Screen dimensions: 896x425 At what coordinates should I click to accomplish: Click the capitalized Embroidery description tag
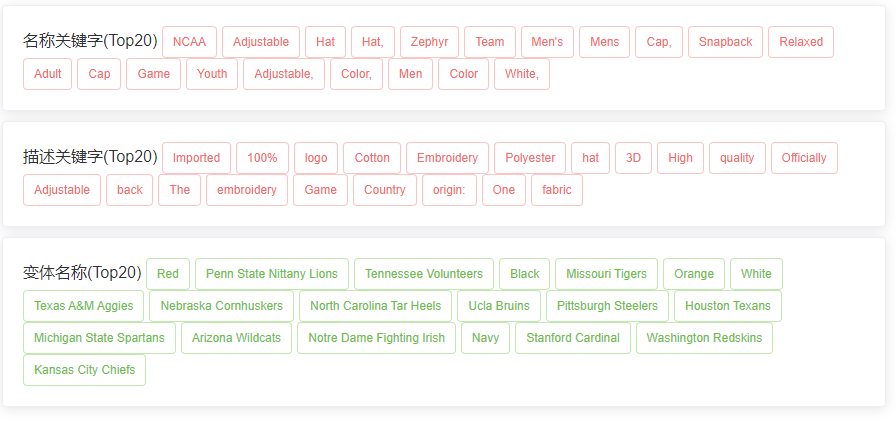(x=447, y=158)
